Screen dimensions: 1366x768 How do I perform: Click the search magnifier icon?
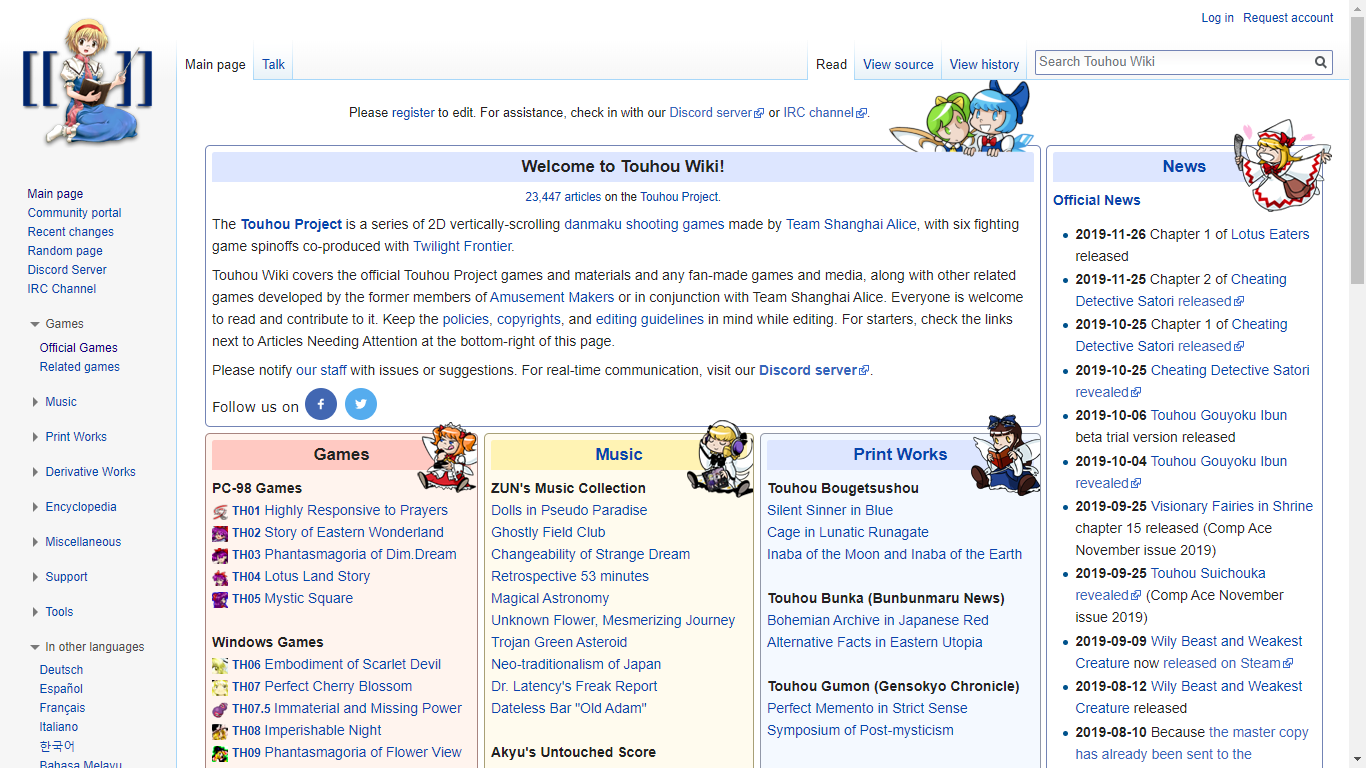[x=1321, y=62]
